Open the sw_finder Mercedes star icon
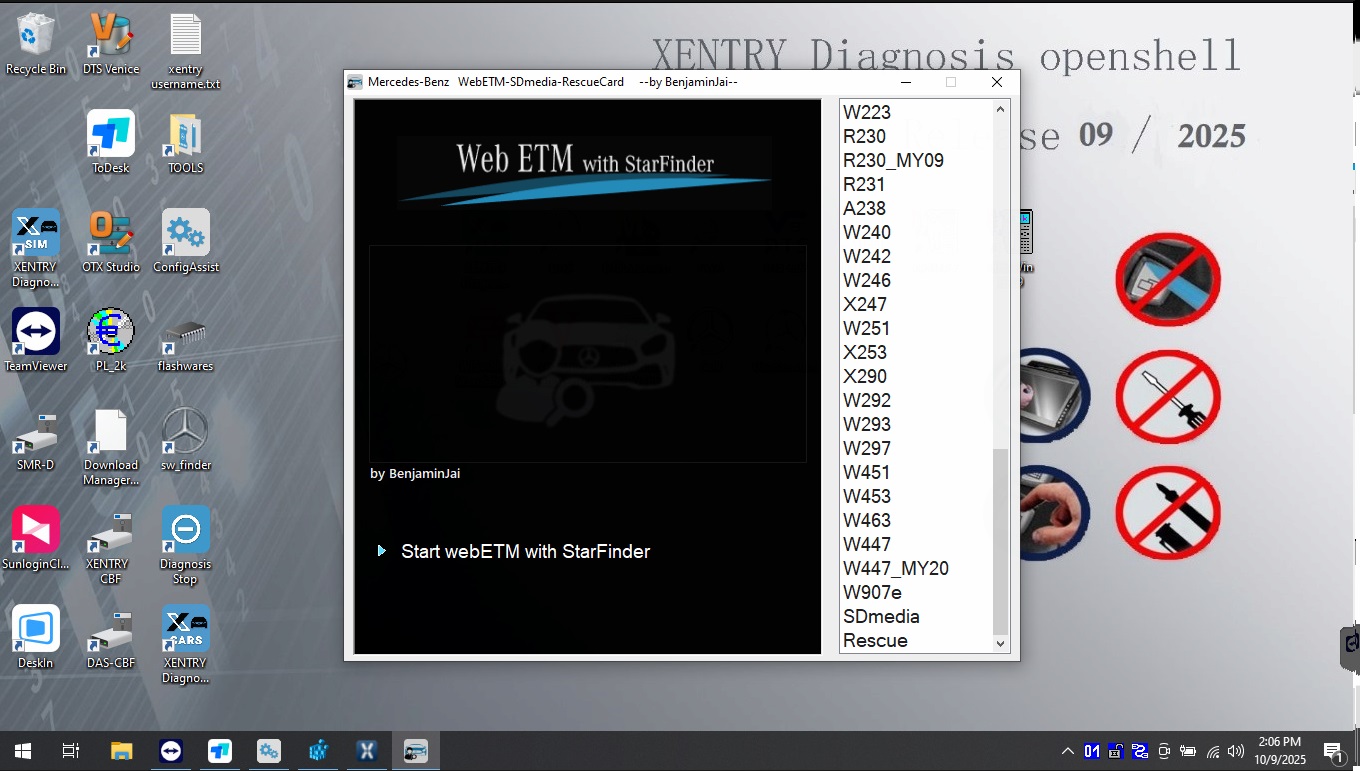This screenshot has height=771, width=1360. [185, 432]
